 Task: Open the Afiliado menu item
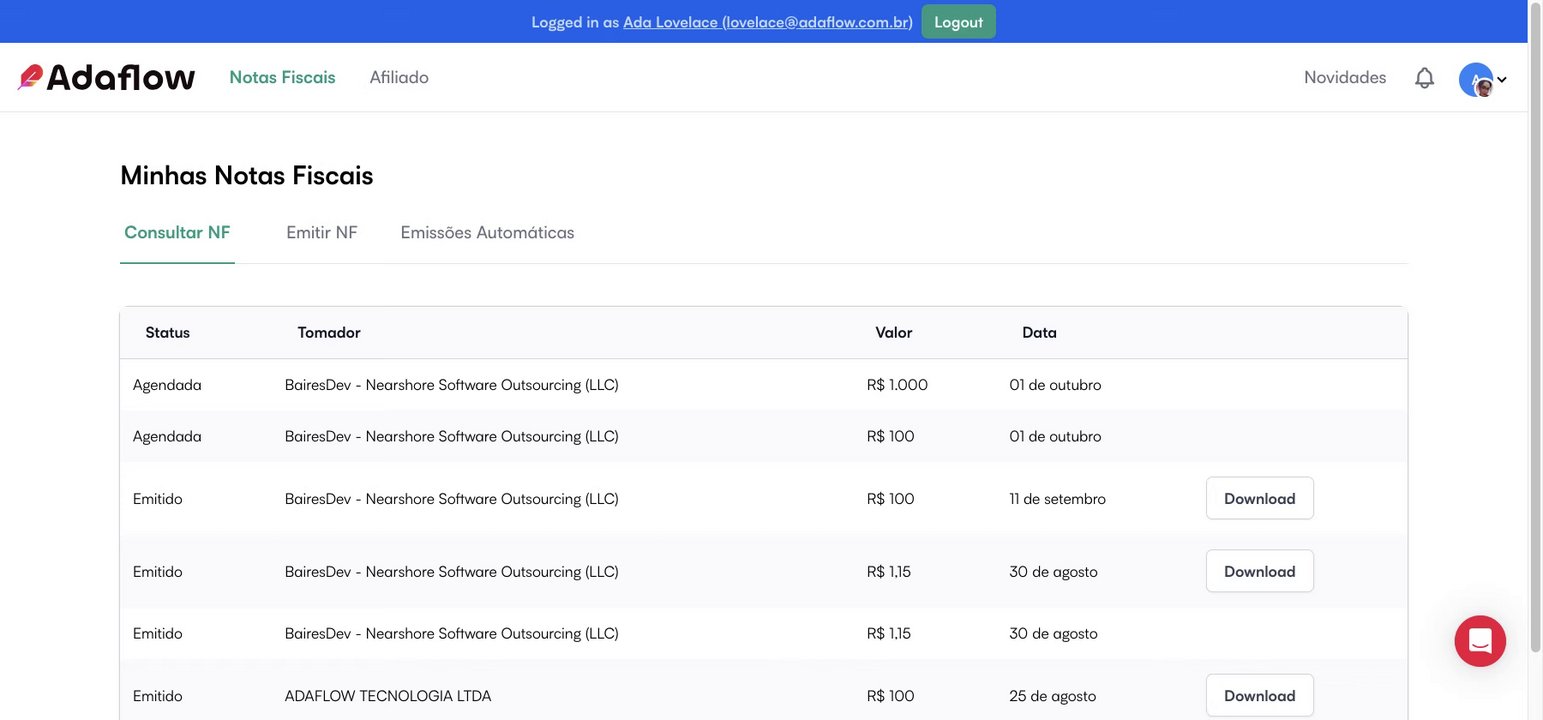click(x=399, y=77)
